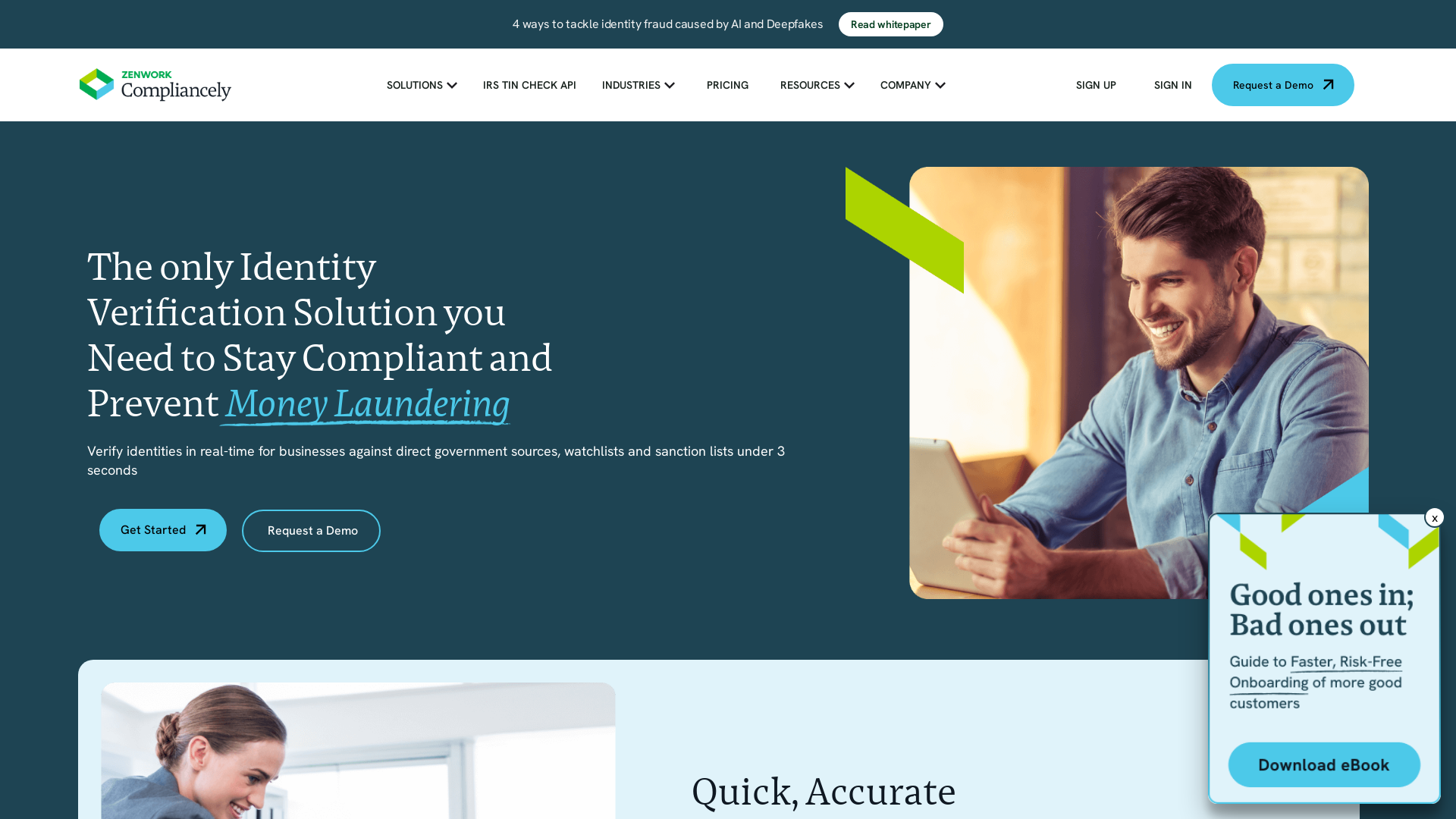The image size is (1456, 819).
Task: Click the diagonal arrow on top nav demo button
Action: (1328, 84)
